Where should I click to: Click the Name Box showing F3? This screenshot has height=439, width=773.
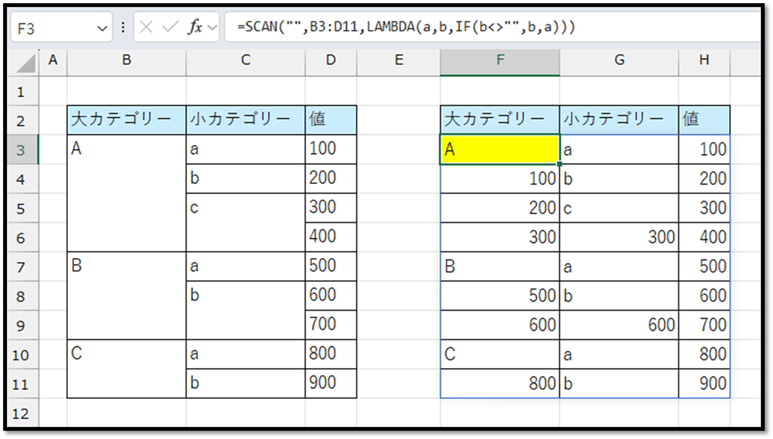coord(50,28)
